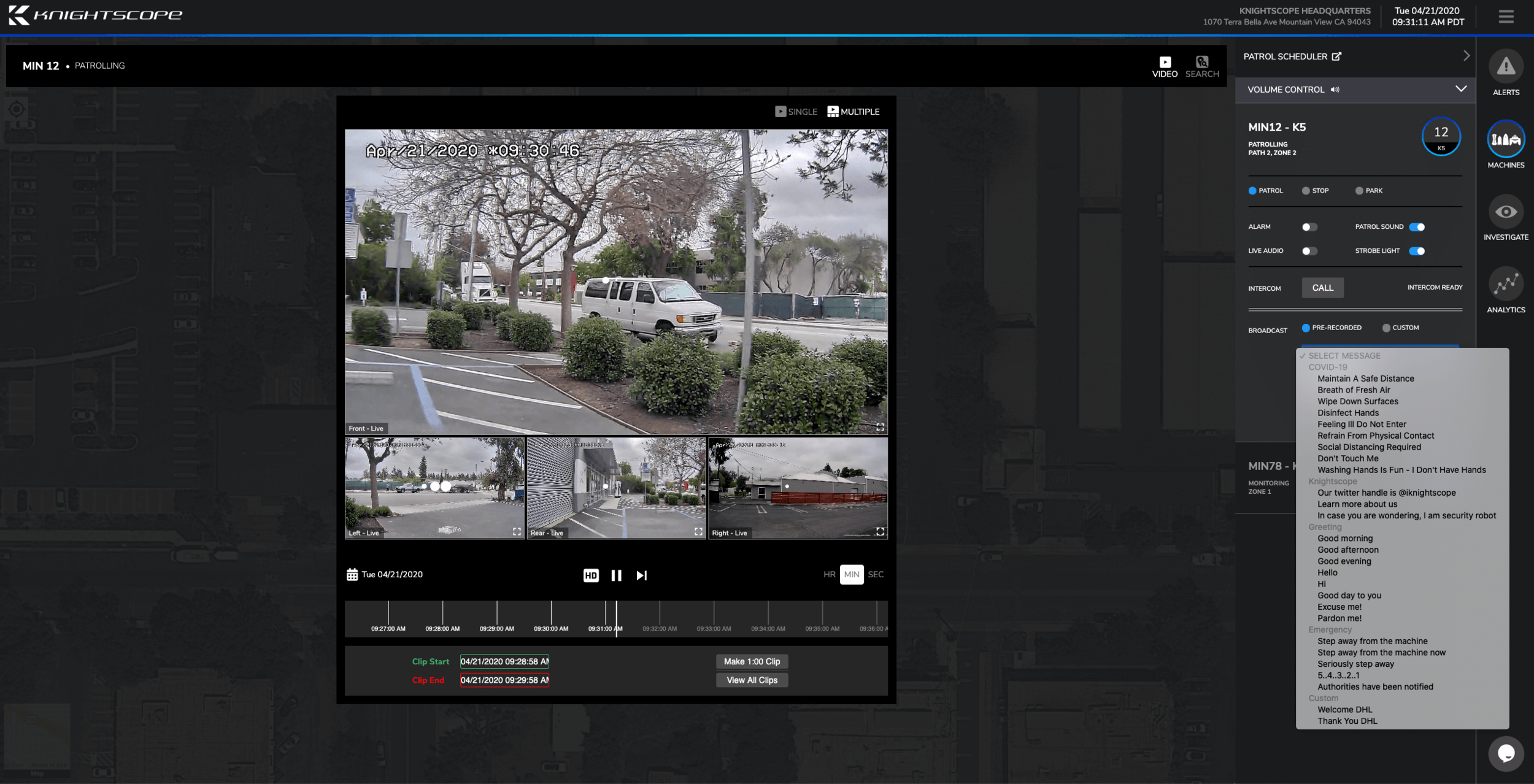Select the Stop mode radio button
Image resolution: width=1534 pixels, height=784 pixels.
click(1306, 191)
